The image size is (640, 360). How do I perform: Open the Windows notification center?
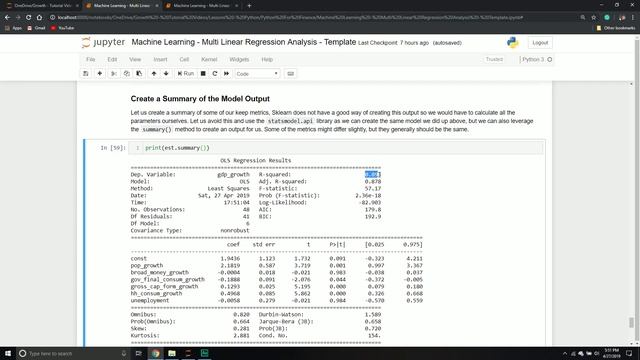pyautogui.click(x=629, y=353)
